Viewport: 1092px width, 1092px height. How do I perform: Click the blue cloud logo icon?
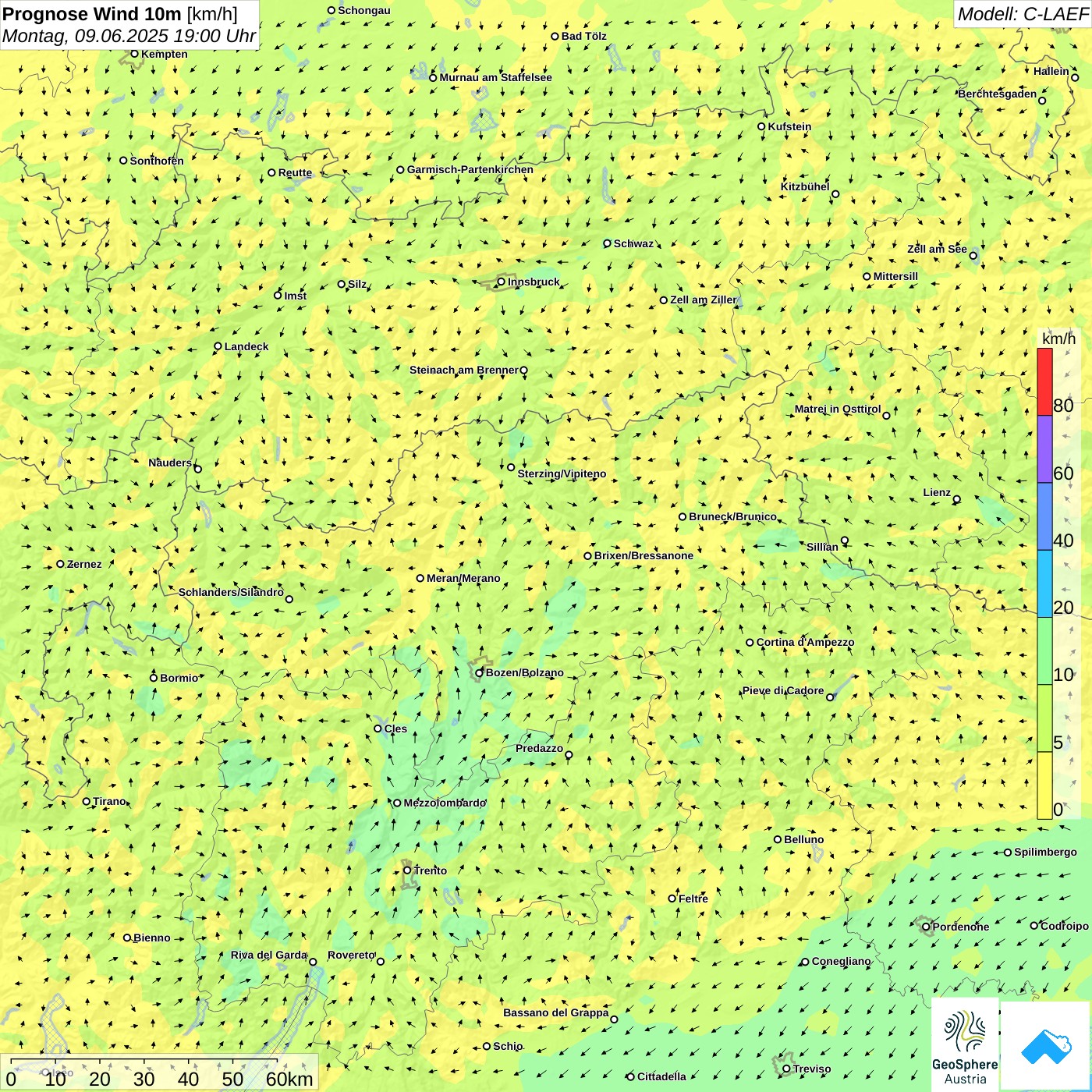point(1046,1047)
